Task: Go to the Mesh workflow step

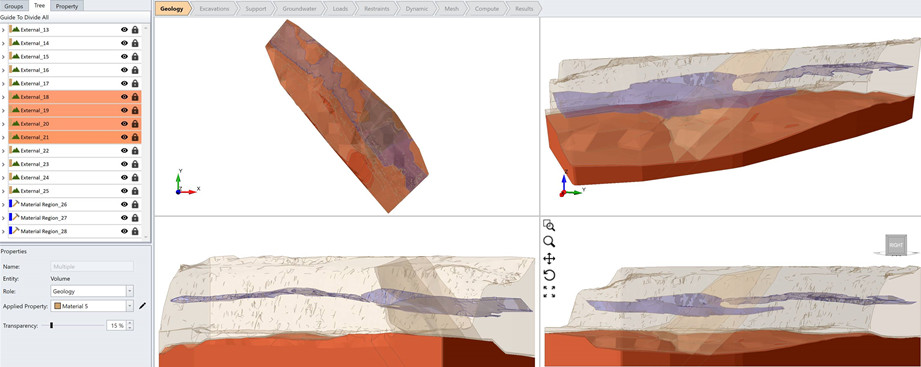Action: [453, 9]
